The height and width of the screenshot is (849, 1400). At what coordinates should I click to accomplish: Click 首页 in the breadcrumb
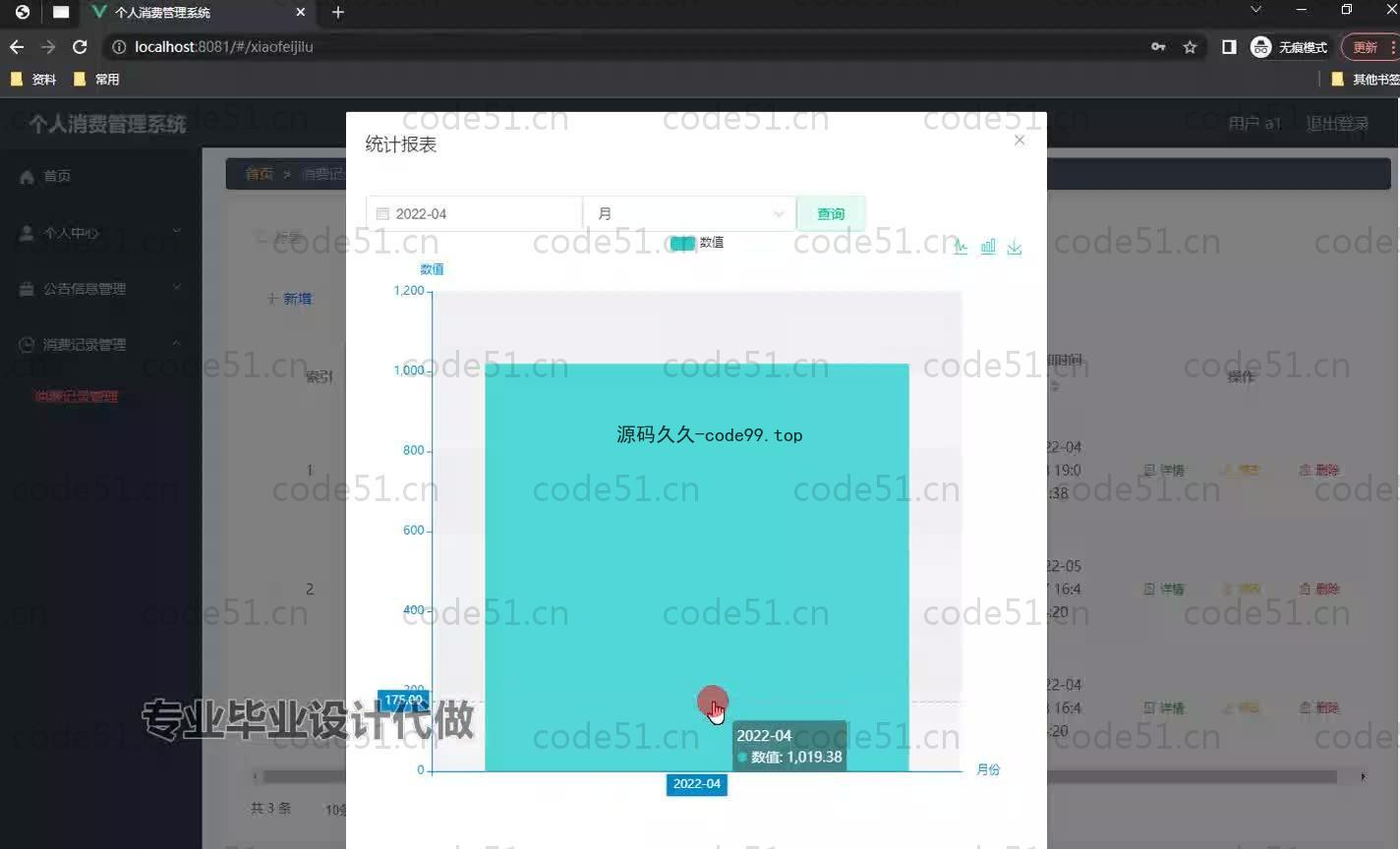260,174
